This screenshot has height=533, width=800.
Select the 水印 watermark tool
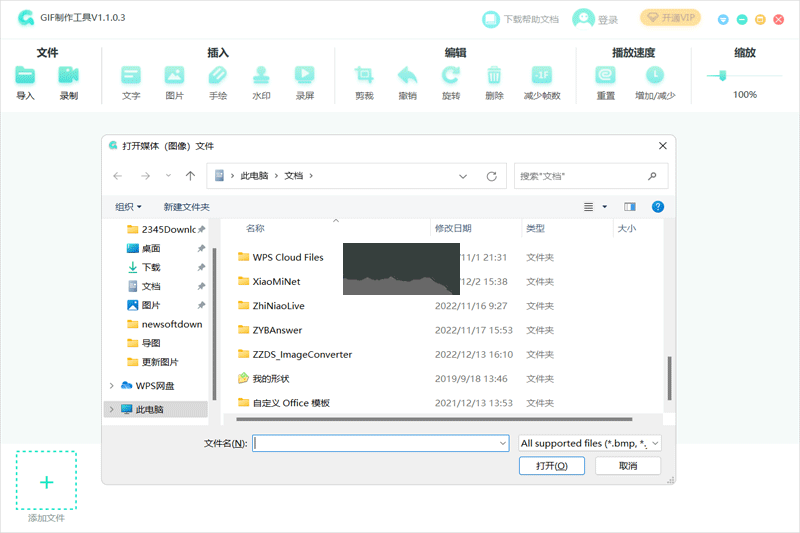261,75
